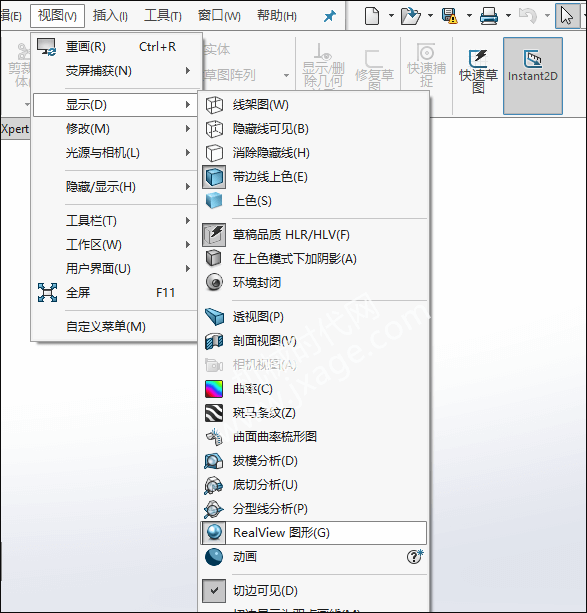Image resolution: width=587 pixels, height=613 pixels.
Task: Open the Tools (工具) menu in the menu bar
Action: [x=163, y=16]
